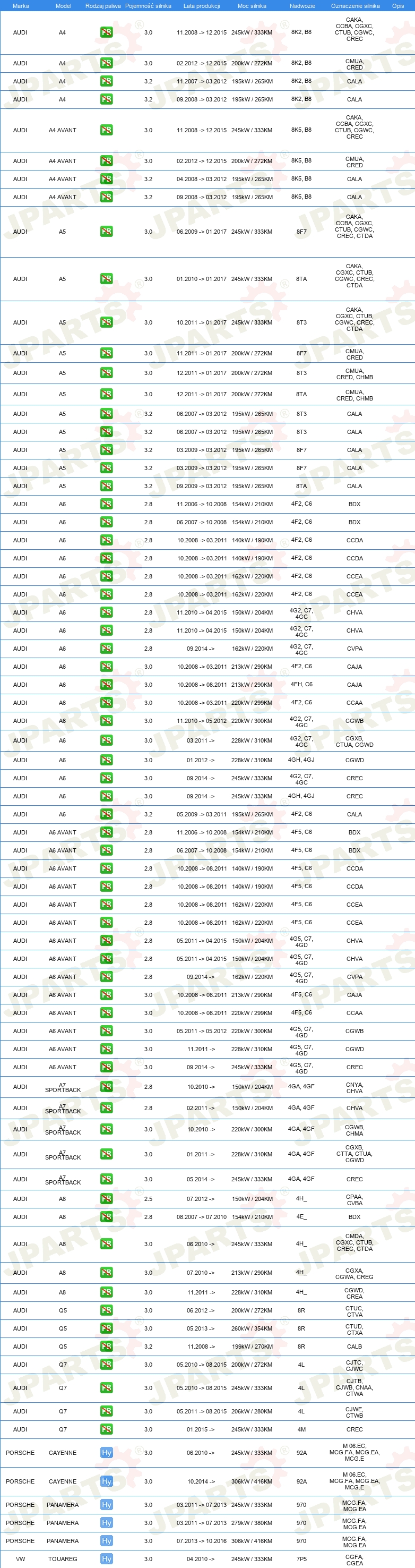The height and width of the screenshot is (1568, 415).
Task: Click hybrid Hy icon in VW Touareg row
Action: [107, 1560]
